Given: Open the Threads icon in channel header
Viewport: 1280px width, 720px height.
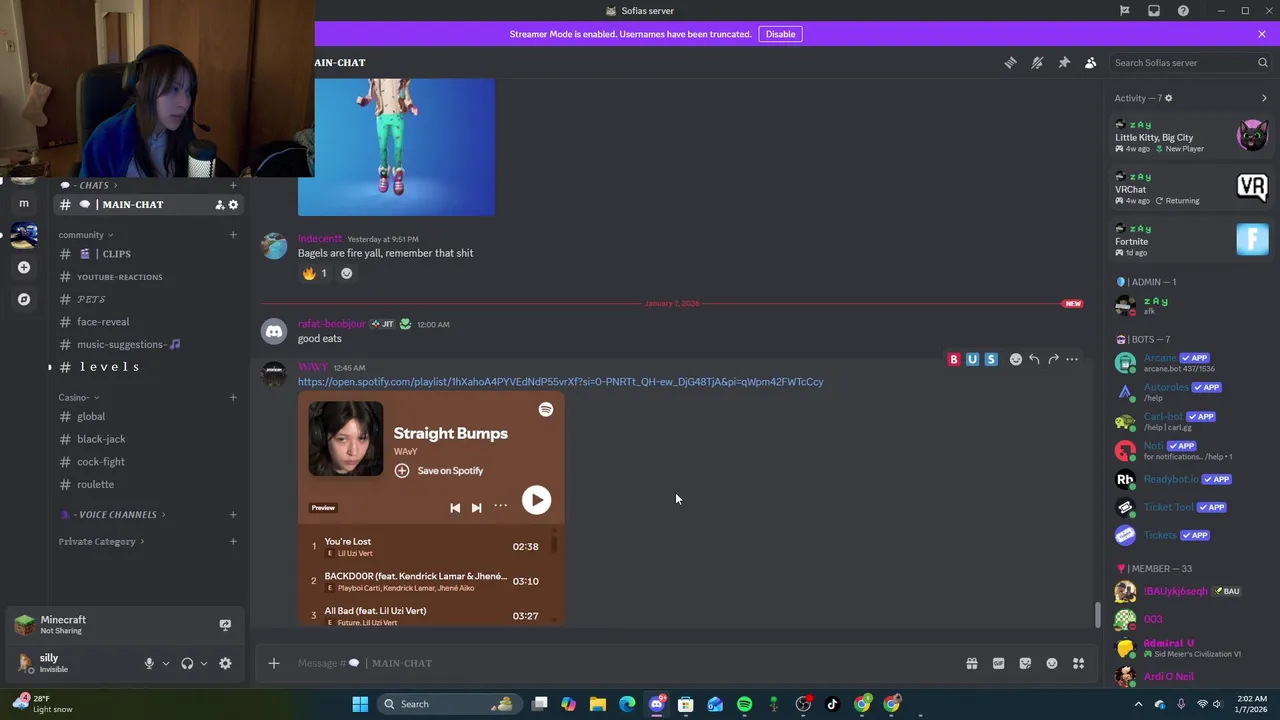Looking at the screenshot, I should coord(1010,63).
